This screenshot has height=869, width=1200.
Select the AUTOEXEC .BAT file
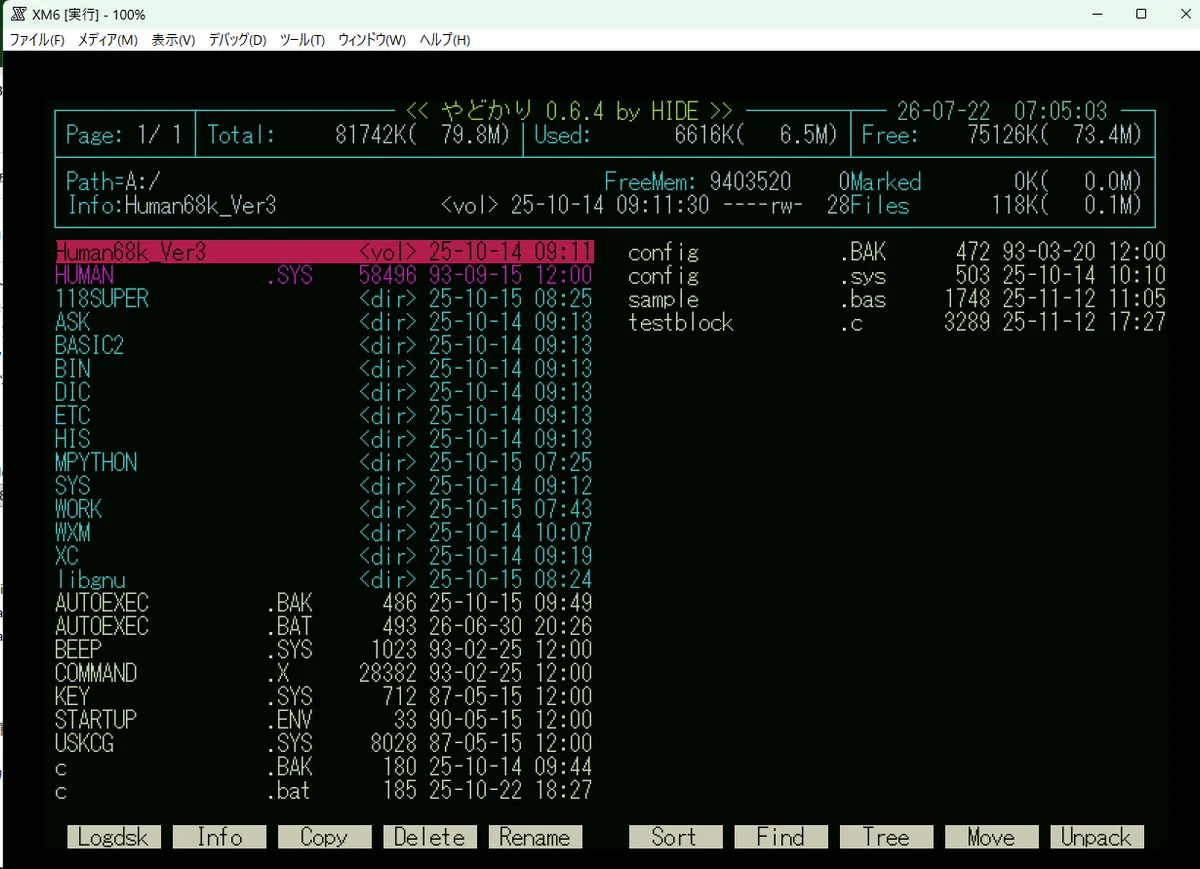[x=324, y=626]
